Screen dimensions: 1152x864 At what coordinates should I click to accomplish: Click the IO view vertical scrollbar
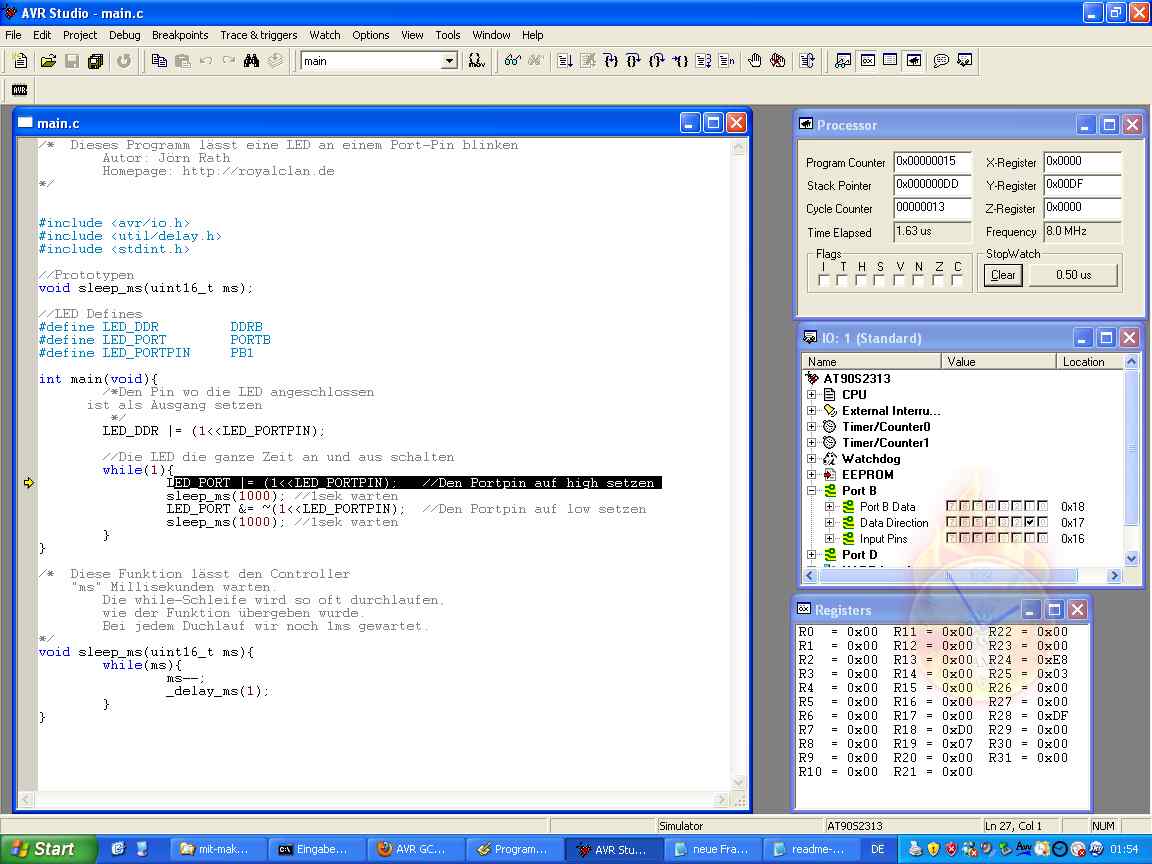(1131, 459)
